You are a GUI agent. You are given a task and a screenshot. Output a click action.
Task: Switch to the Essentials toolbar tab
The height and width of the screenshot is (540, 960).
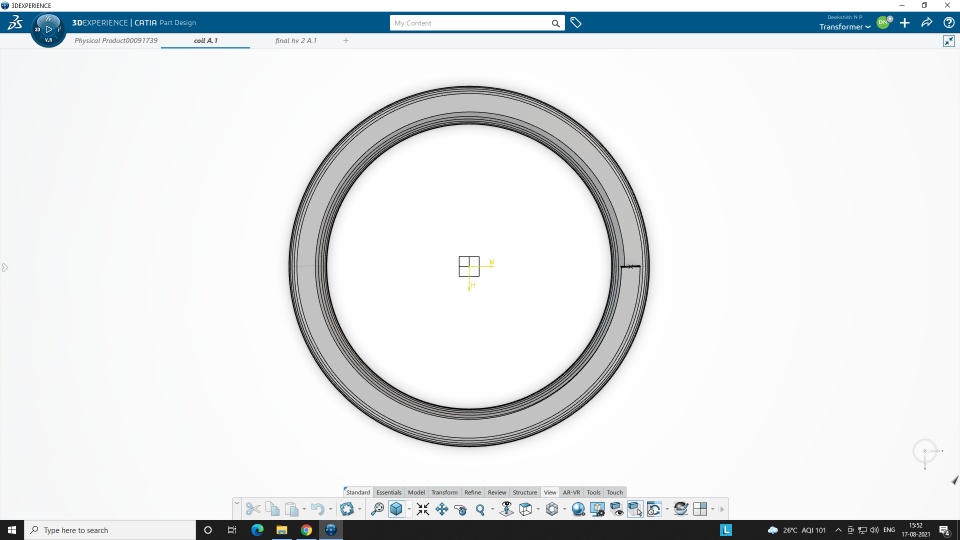389,492
